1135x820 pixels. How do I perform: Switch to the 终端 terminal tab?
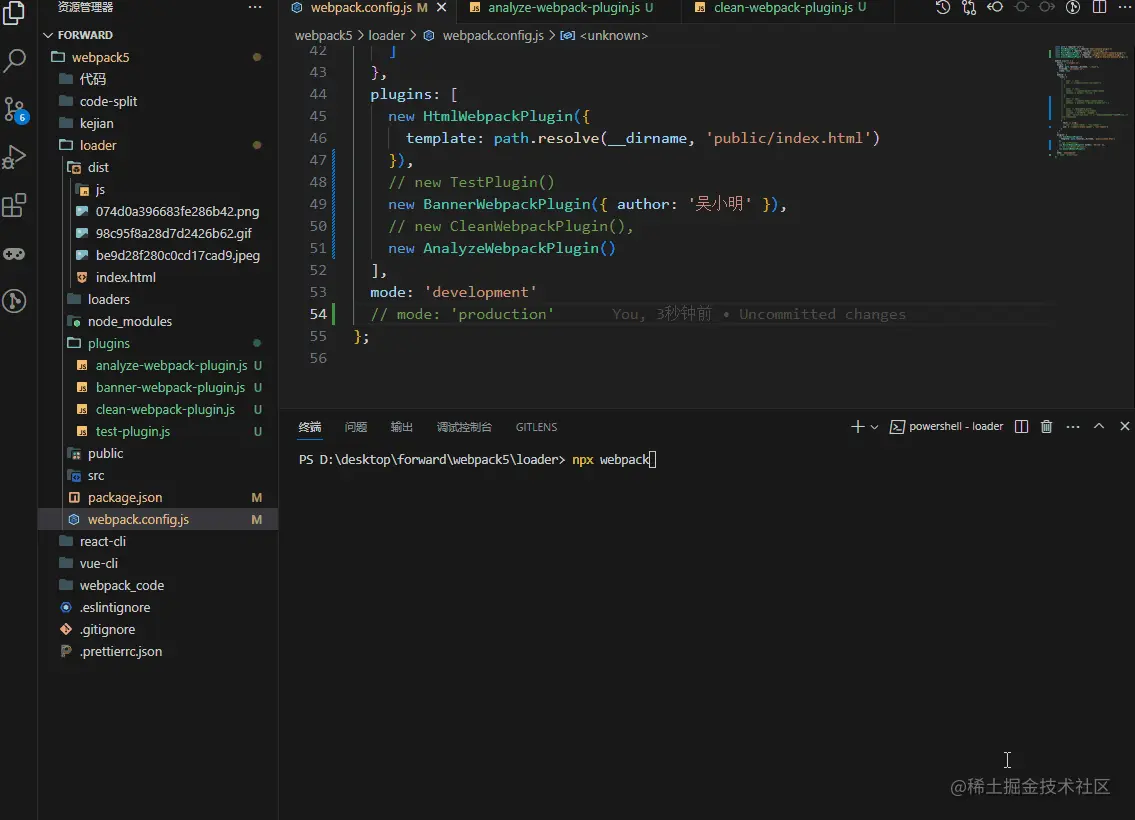310,427
